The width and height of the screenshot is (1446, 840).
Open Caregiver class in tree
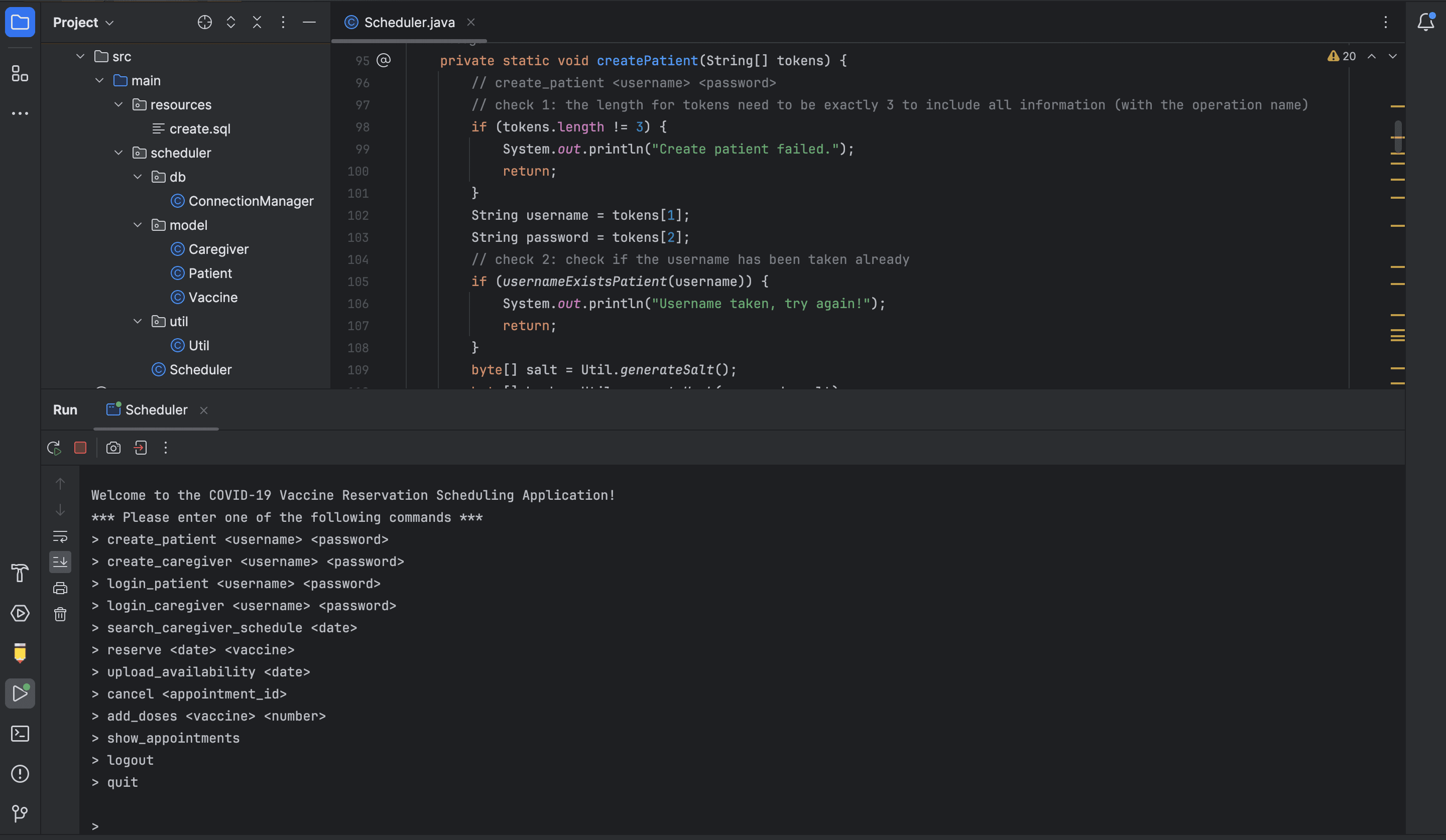[218, 249]
